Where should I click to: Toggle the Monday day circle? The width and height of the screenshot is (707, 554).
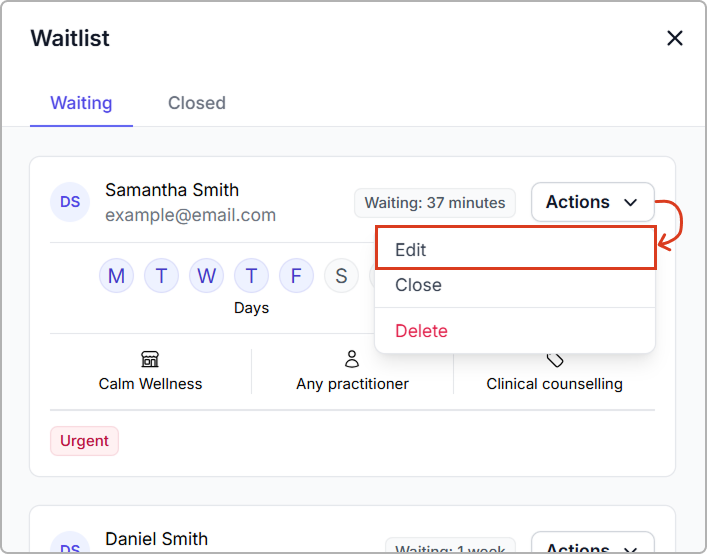click(x=116, y=276)
